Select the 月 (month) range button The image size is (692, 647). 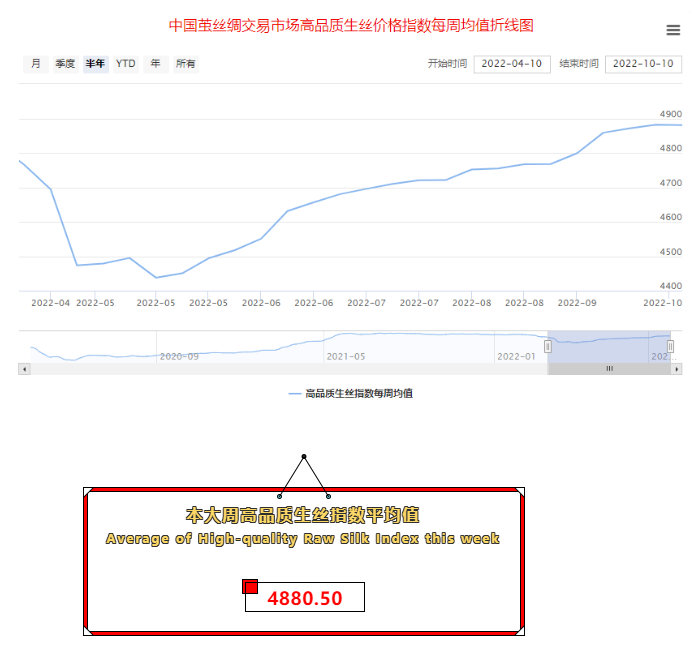coord(36,64)
